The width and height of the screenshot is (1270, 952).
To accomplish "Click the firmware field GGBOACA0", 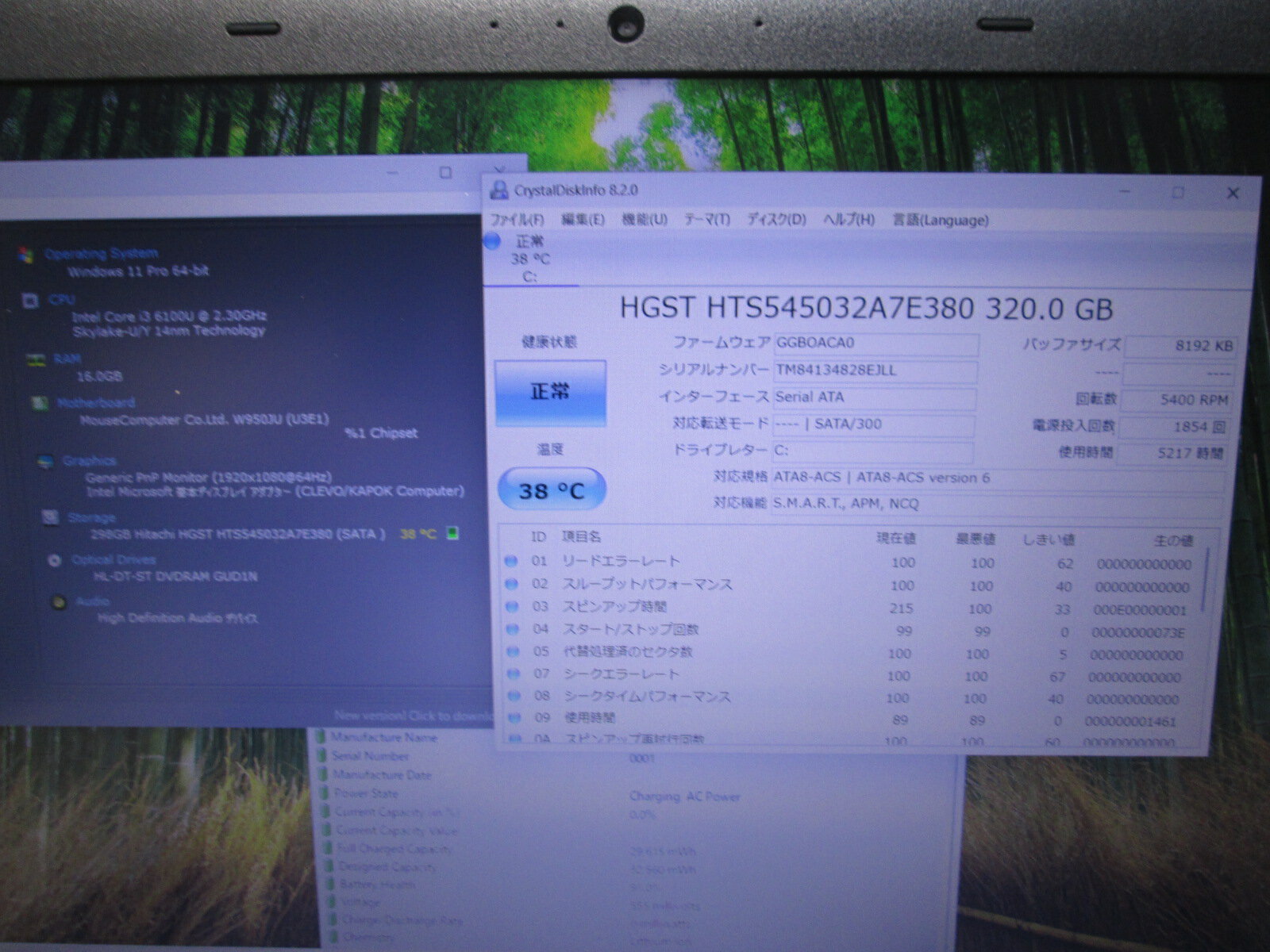I will tap(876, 344).
